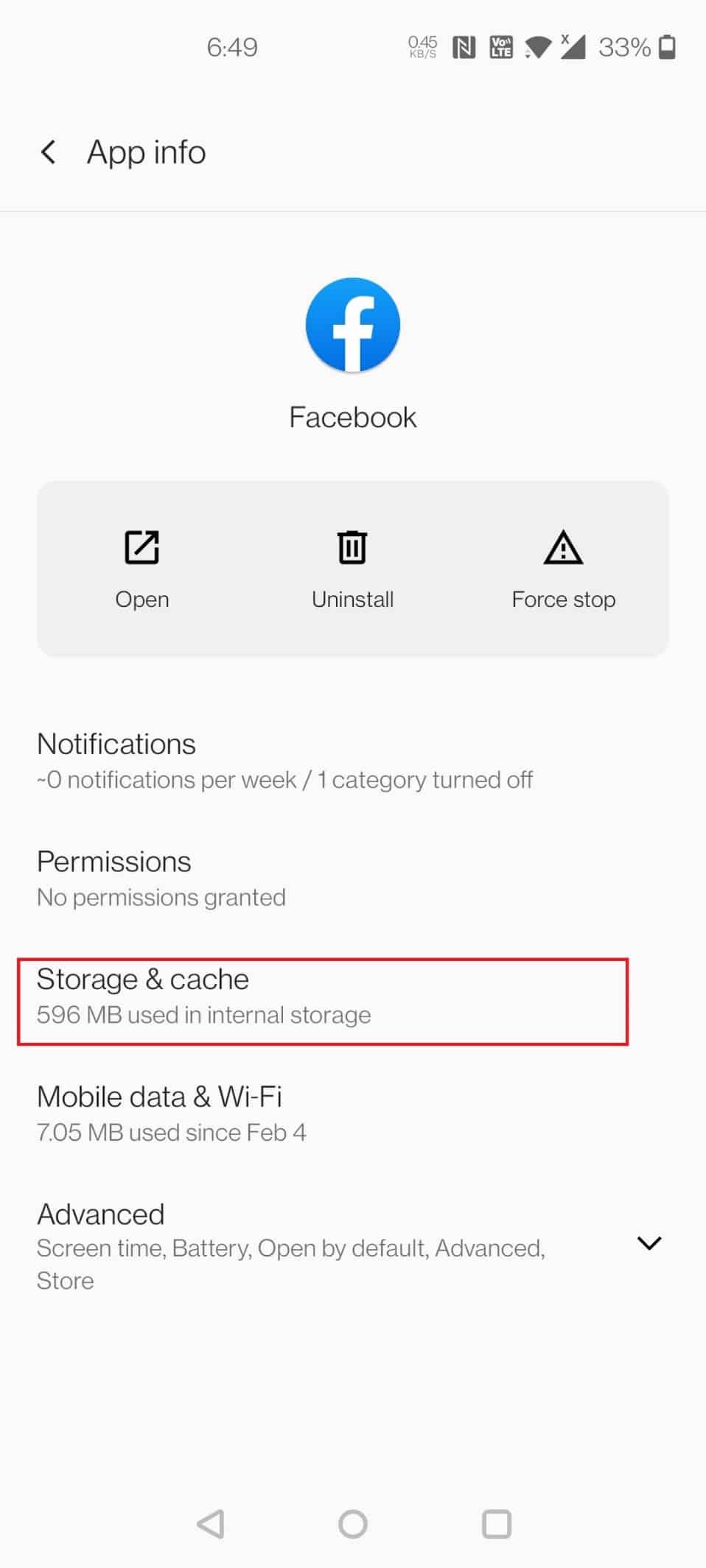Open Notifications settings
This screenshot has height=1568, width=706.
[x=353, y=761]
